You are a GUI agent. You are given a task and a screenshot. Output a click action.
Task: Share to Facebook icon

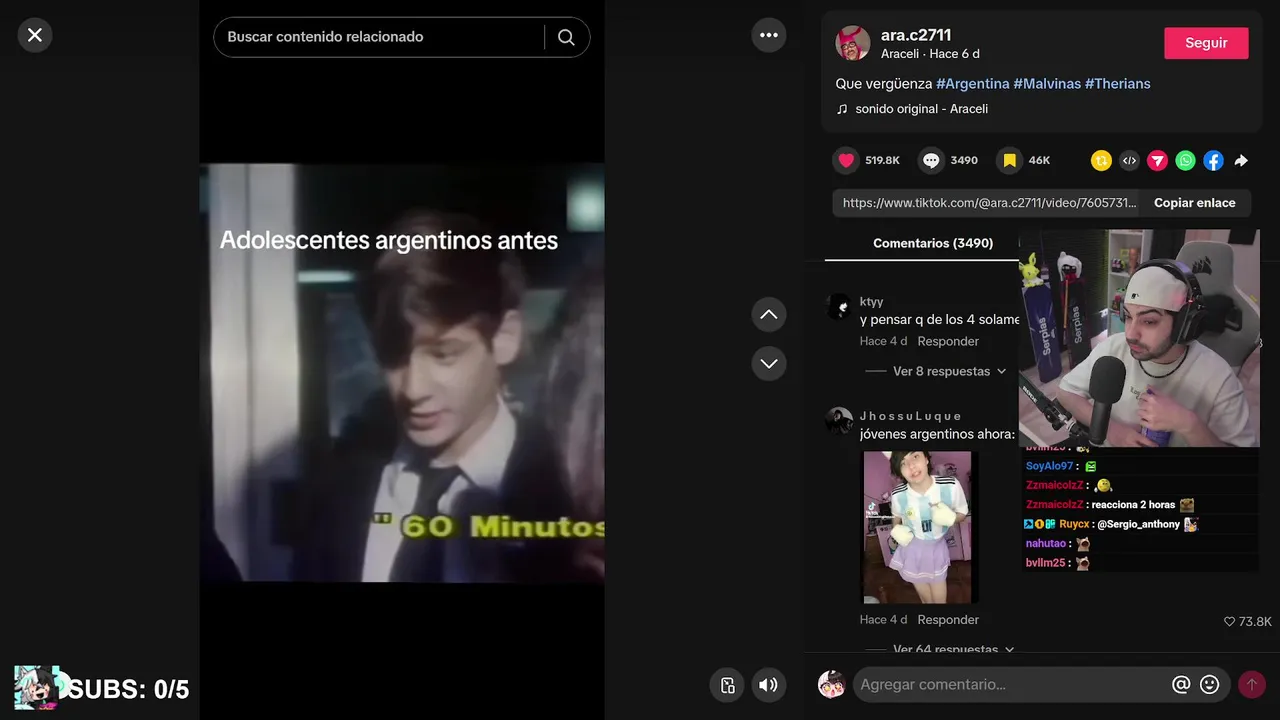point(1213,160)
